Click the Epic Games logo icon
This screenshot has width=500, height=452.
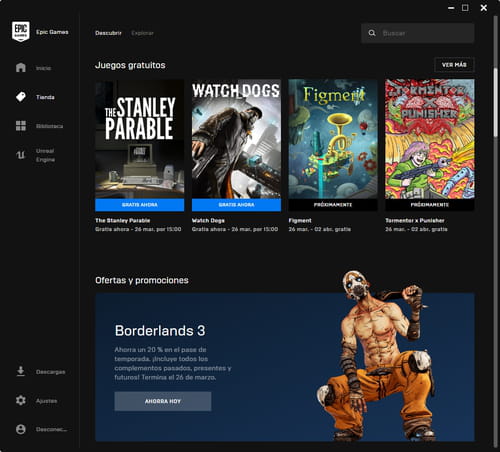(21, 32)
